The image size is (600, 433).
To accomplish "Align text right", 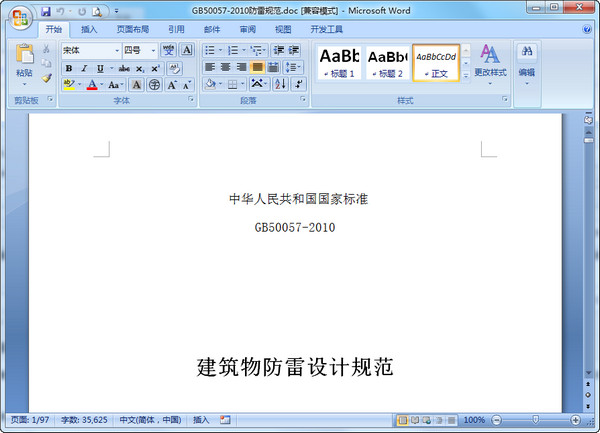I will 241,68.
